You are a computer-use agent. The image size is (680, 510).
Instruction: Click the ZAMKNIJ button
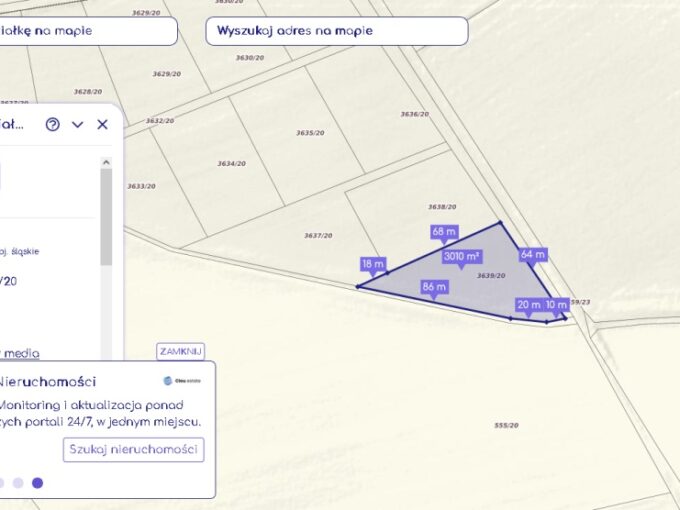[x=180, y=351]
